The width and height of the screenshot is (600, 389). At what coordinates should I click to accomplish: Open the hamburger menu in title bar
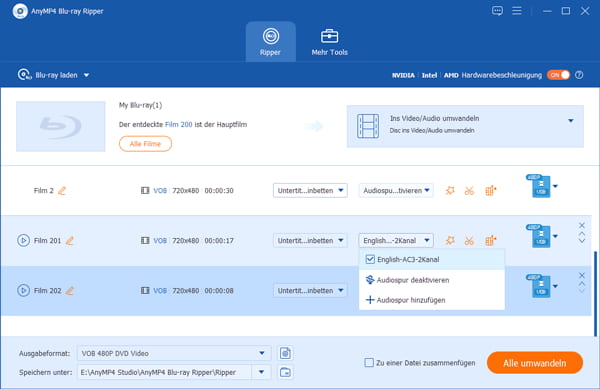tap(517, 11)
